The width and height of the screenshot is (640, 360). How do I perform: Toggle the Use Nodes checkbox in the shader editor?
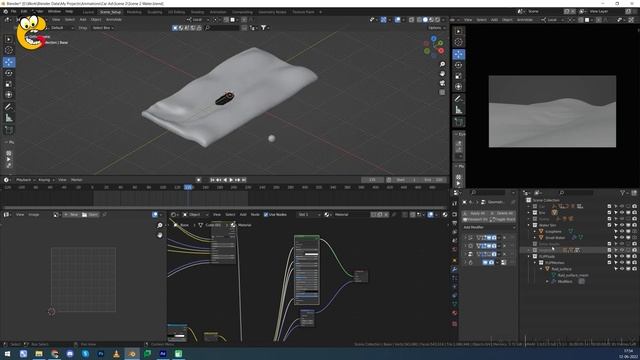[266, 215]
